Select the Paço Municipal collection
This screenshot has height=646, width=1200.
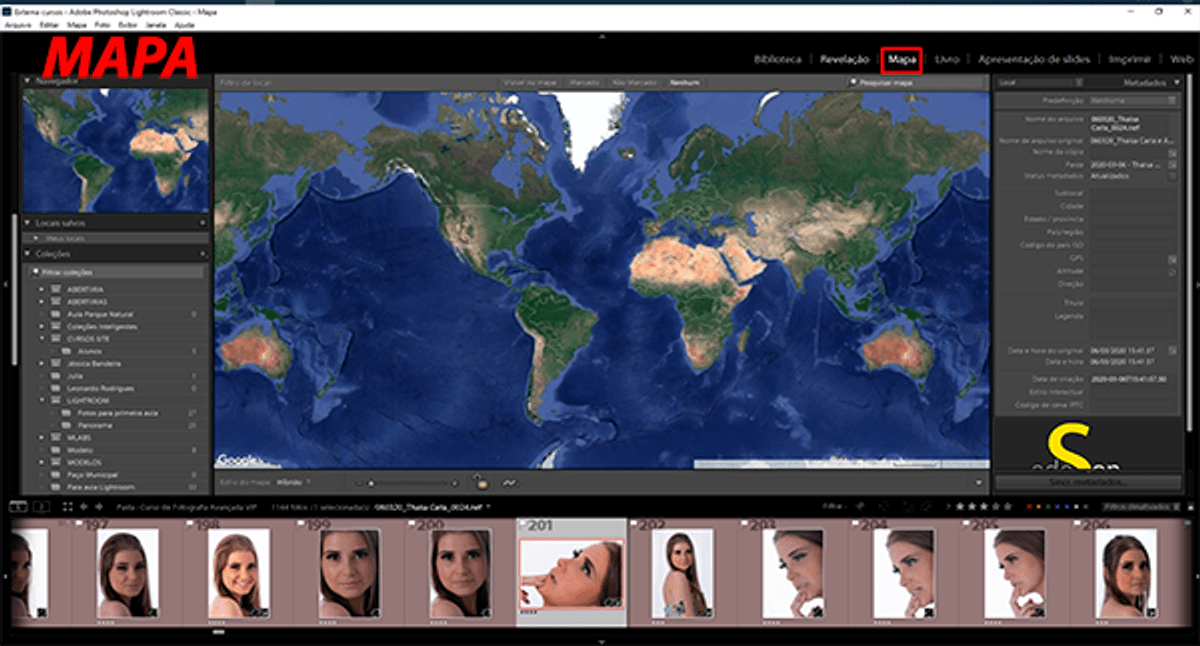(x=95, y=474)
